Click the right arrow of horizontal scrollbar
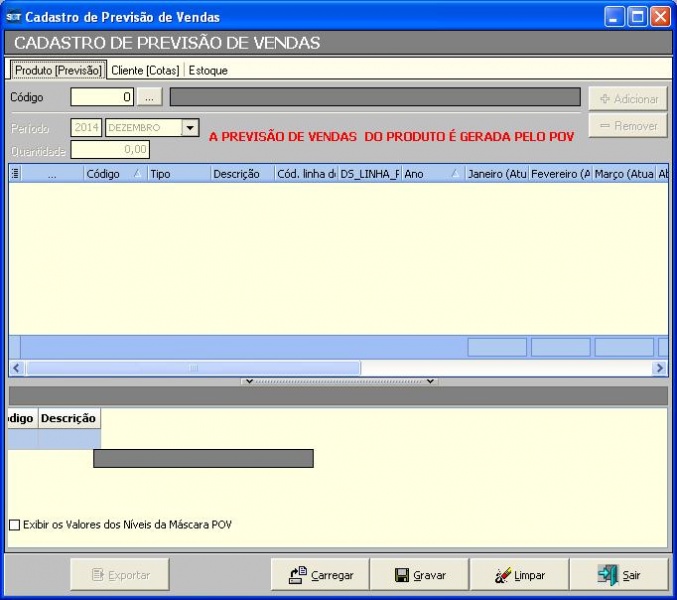677x600 pixels. (x=660, y=368)
